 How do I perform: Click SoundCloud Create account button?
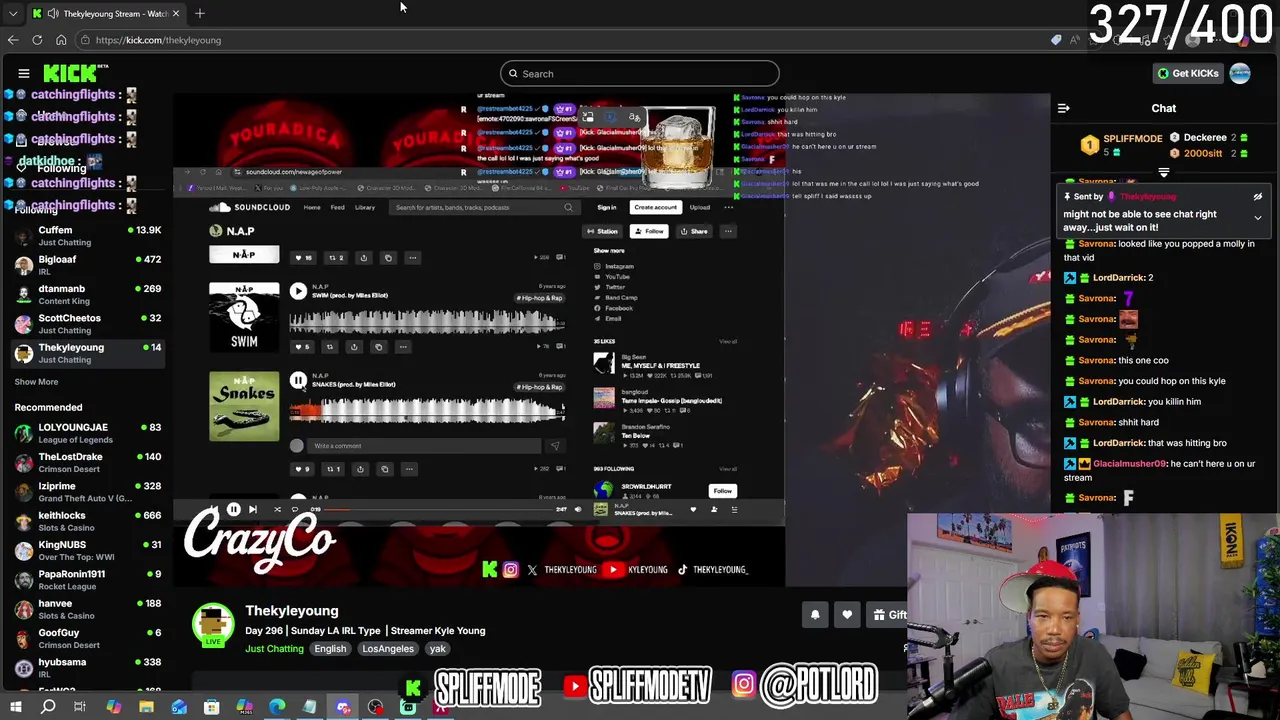point(655,207)
